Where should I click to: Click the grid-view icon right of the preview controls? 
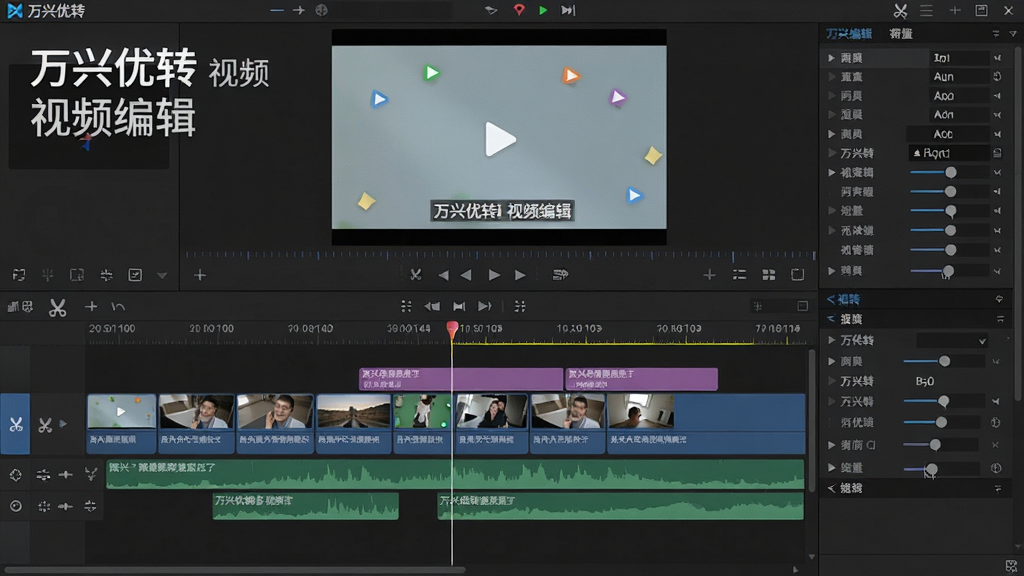click(x=769, y=275)
